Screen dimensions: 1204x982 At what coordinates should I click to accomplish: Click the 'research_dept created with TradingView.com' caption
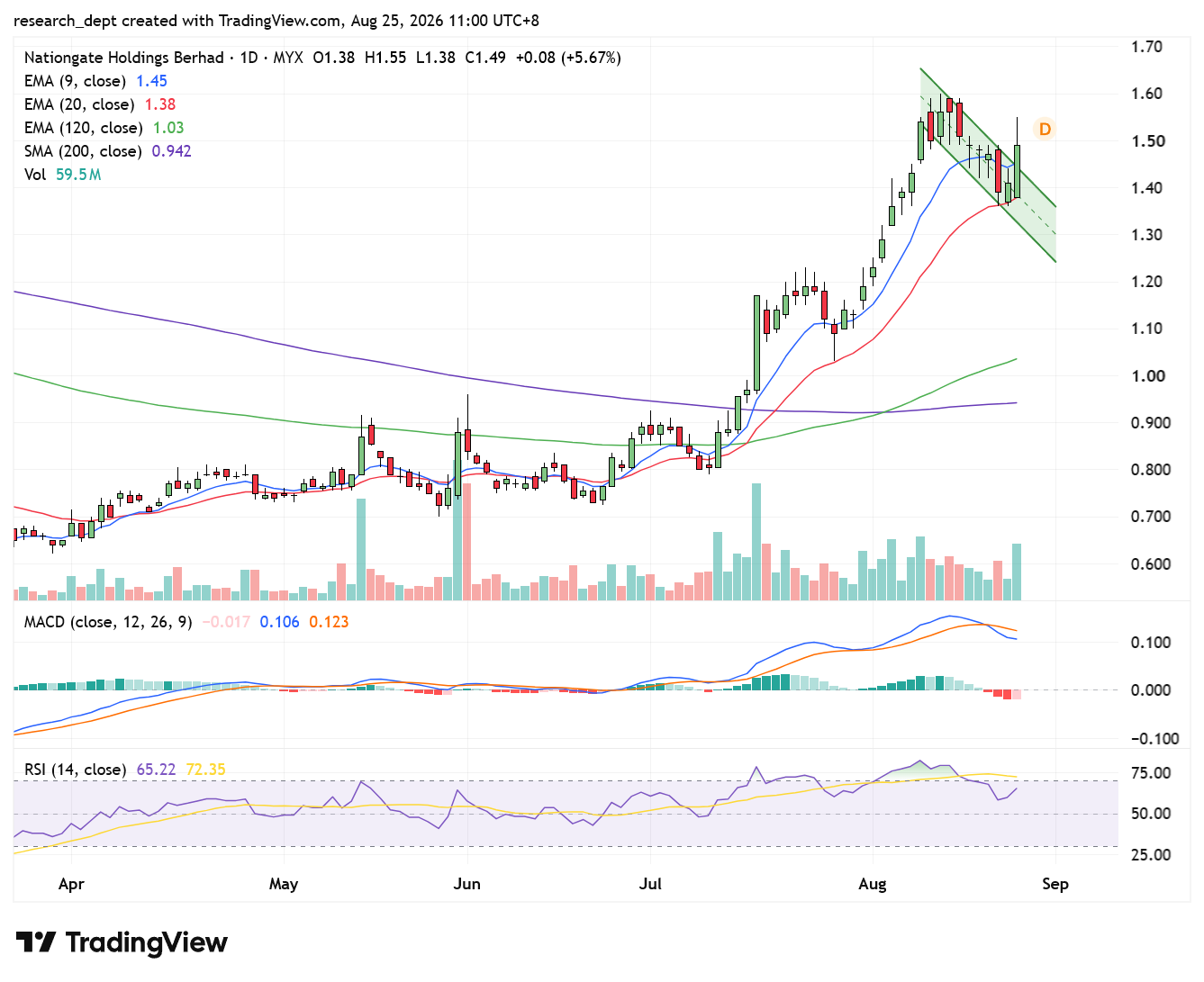(179, 21)
